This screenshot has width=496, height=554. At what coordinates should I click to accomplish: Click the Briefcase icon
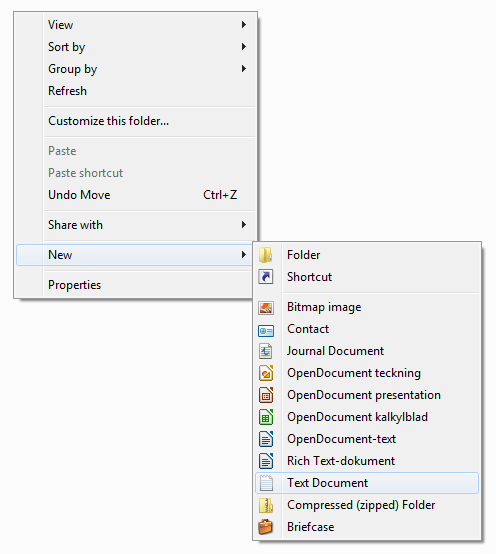point(266,527)
